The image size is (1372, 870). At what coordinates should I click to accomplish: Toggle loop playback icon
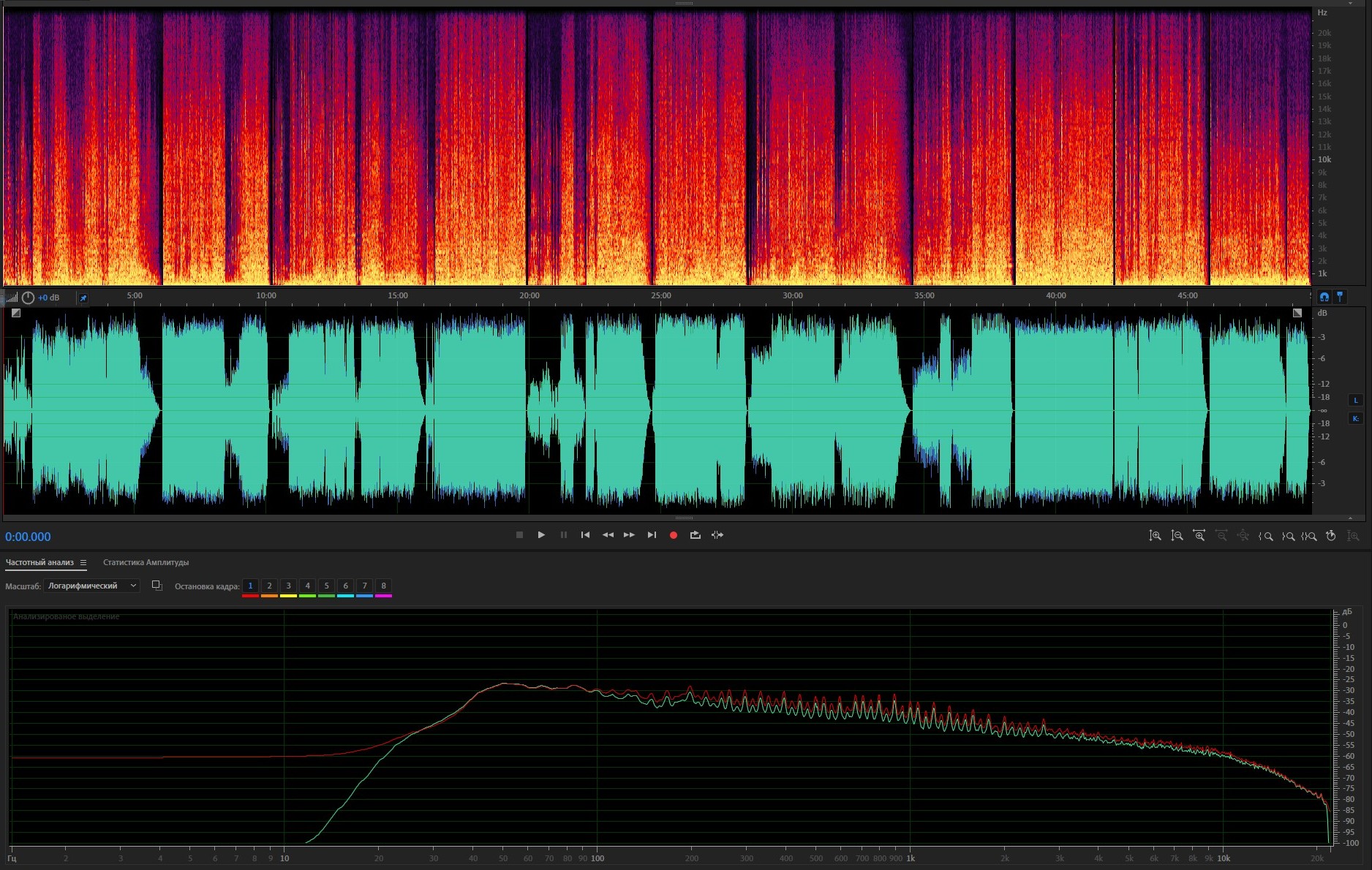click(695, 535)
